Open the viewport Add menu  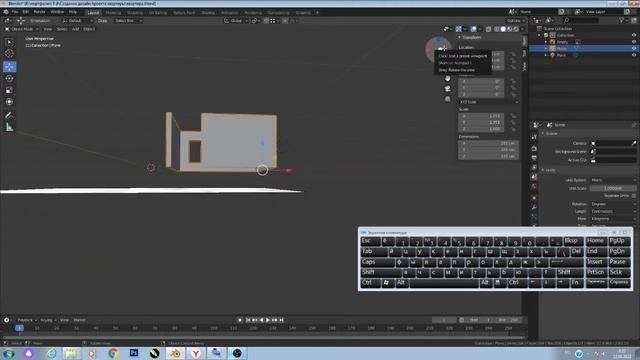pyautogui.click(x=76, y=29)
